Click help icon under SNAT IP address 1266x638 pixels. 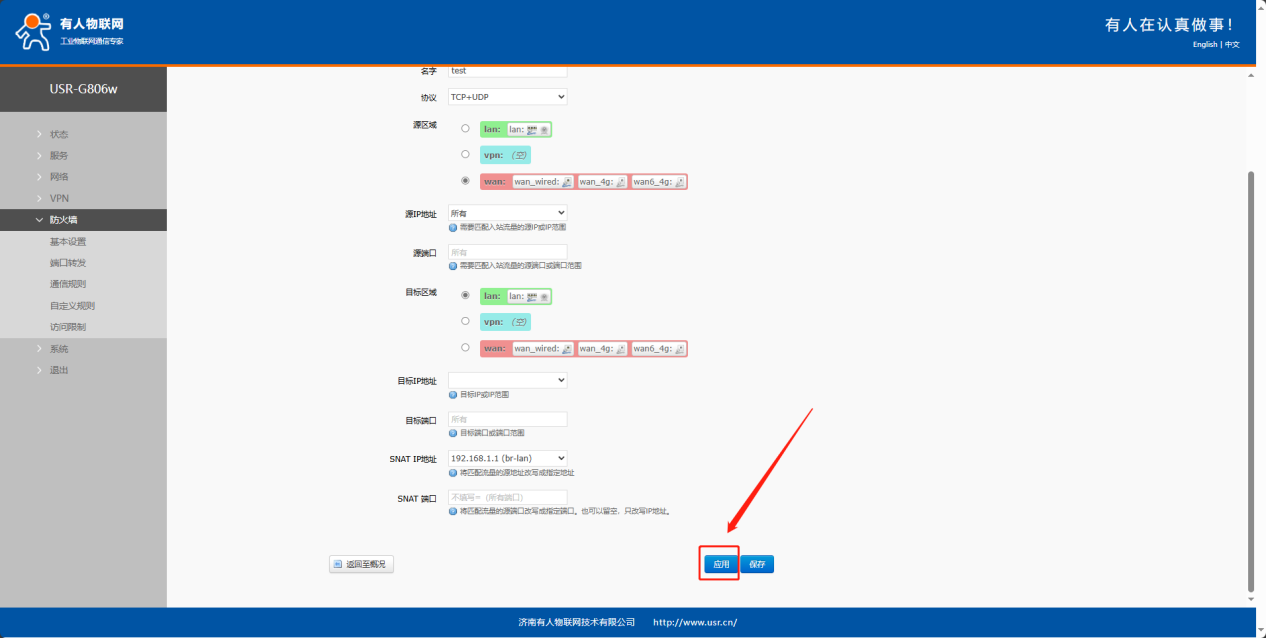point(453,473)
